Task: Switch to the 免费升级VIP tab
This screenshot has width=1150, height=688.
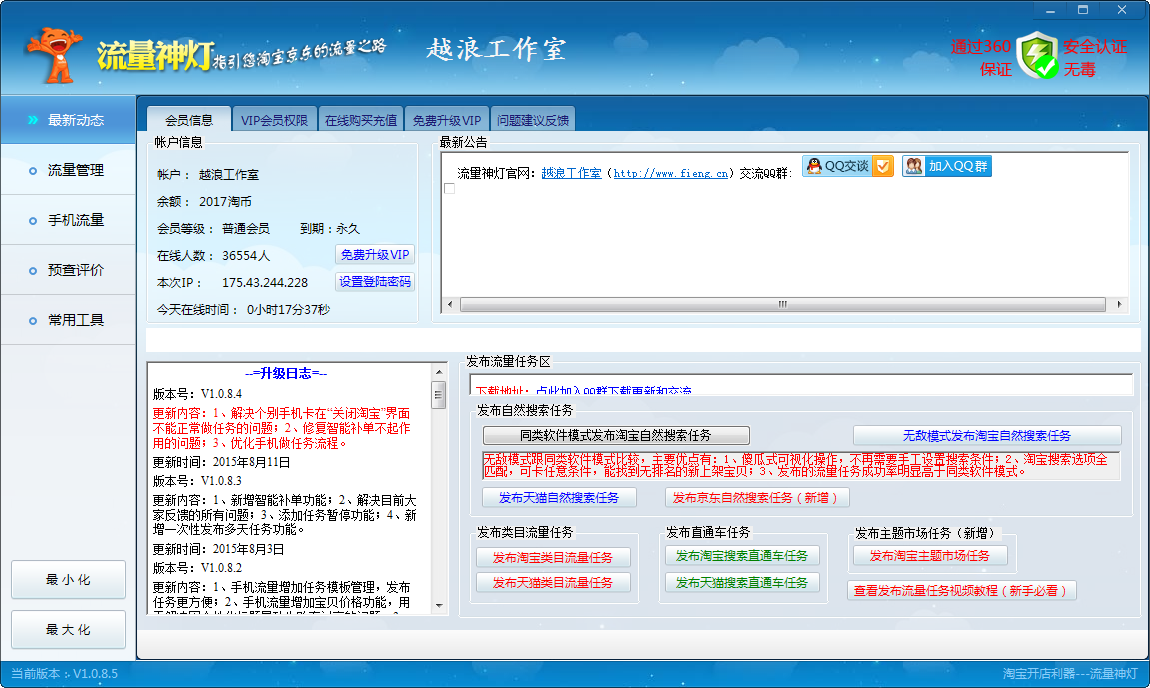Action: [446, 120]
